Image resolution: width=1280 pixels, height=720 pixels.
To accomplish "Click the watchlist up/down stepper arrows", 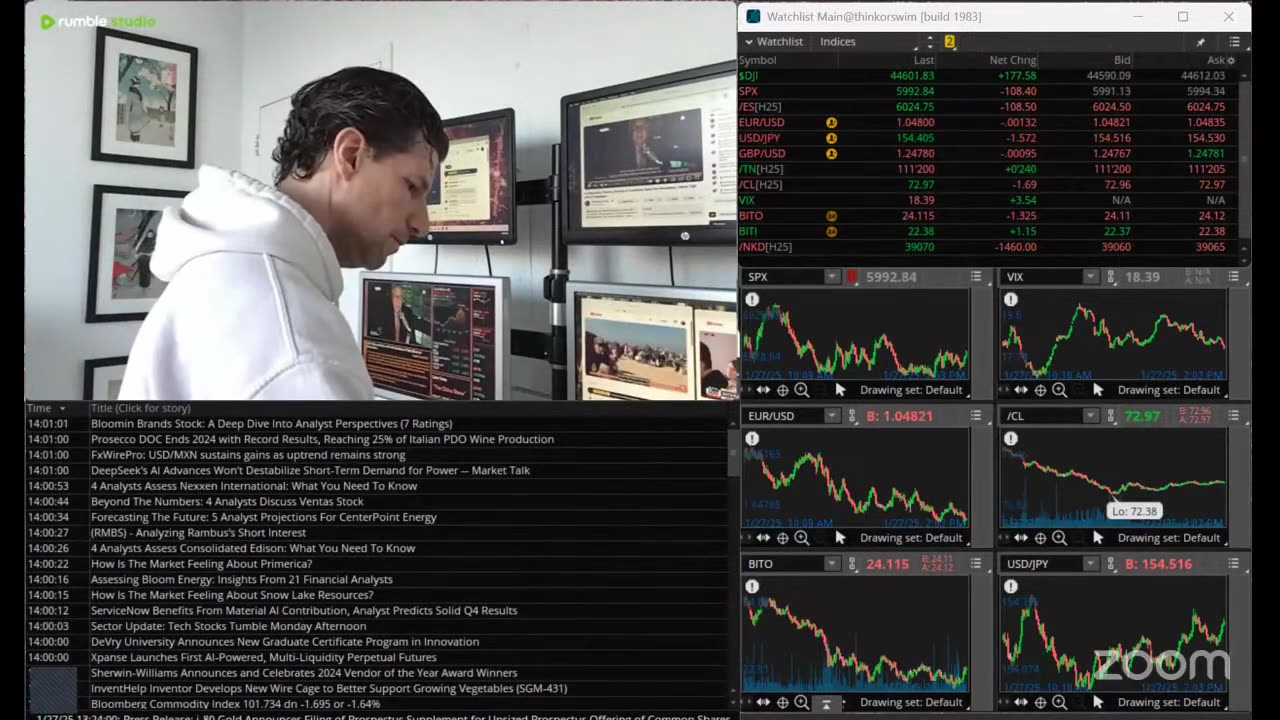I will pos(930,42).
